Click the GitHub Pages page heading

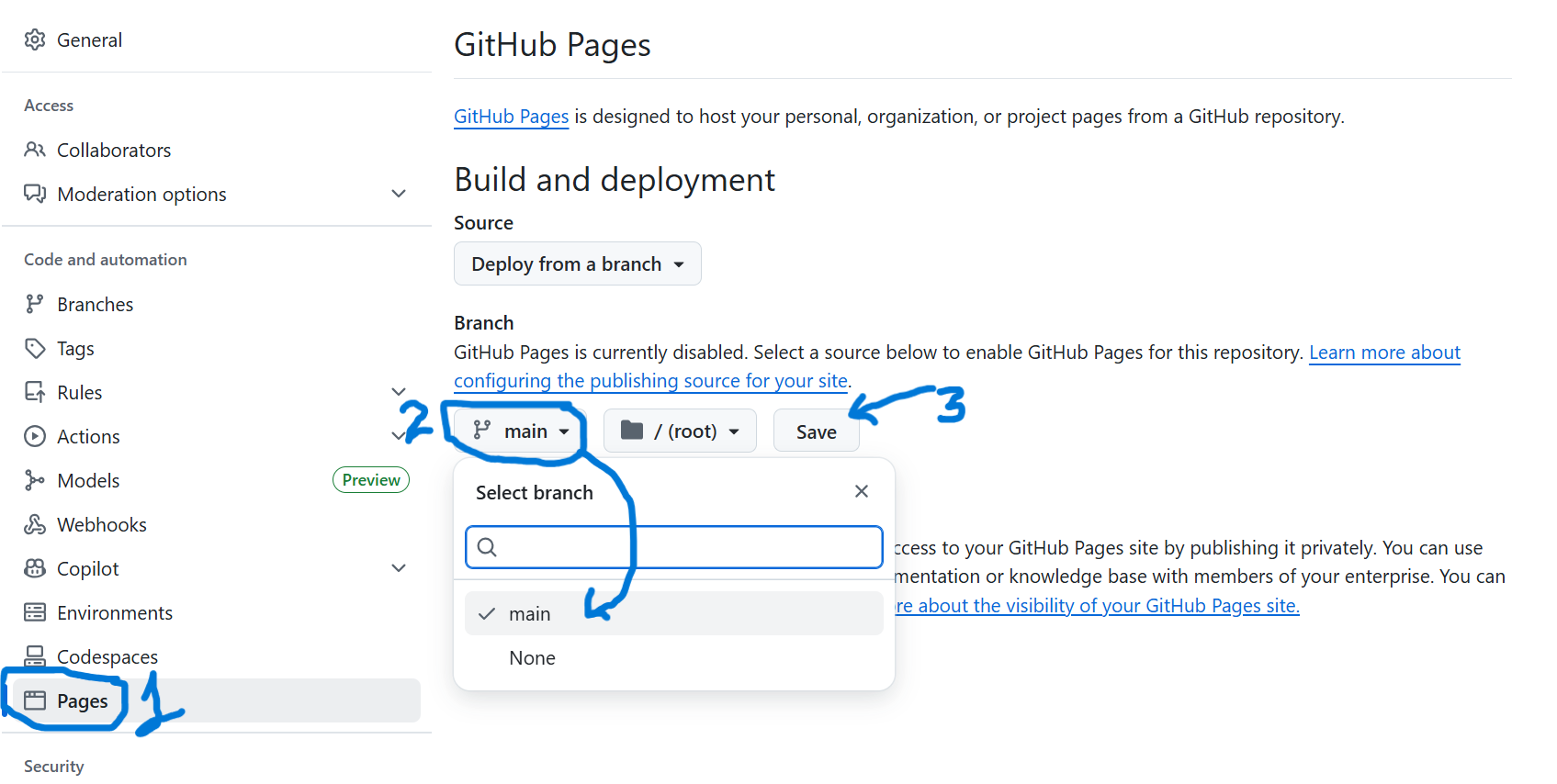(552, 45)
